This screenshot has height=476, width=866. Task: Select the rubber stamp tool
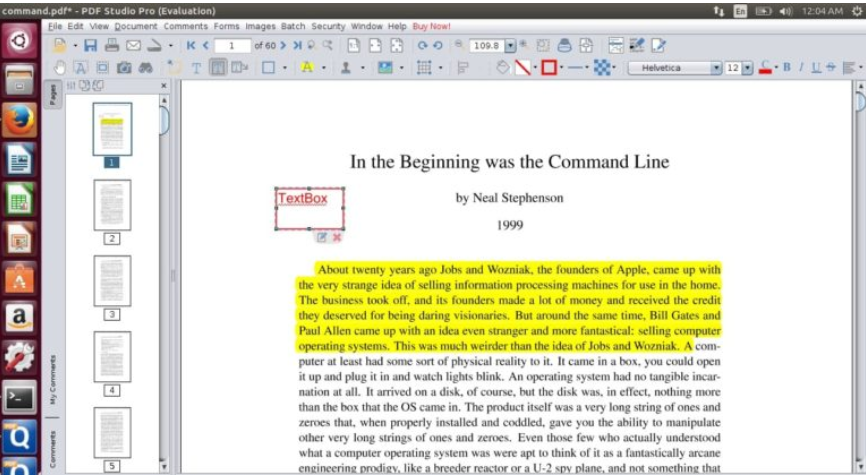(x=346, y=68)
